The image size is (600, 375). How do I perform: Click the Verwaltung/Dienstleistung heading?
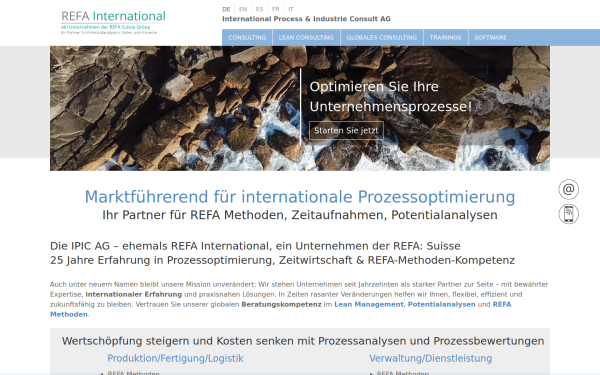tap(430, 359)
